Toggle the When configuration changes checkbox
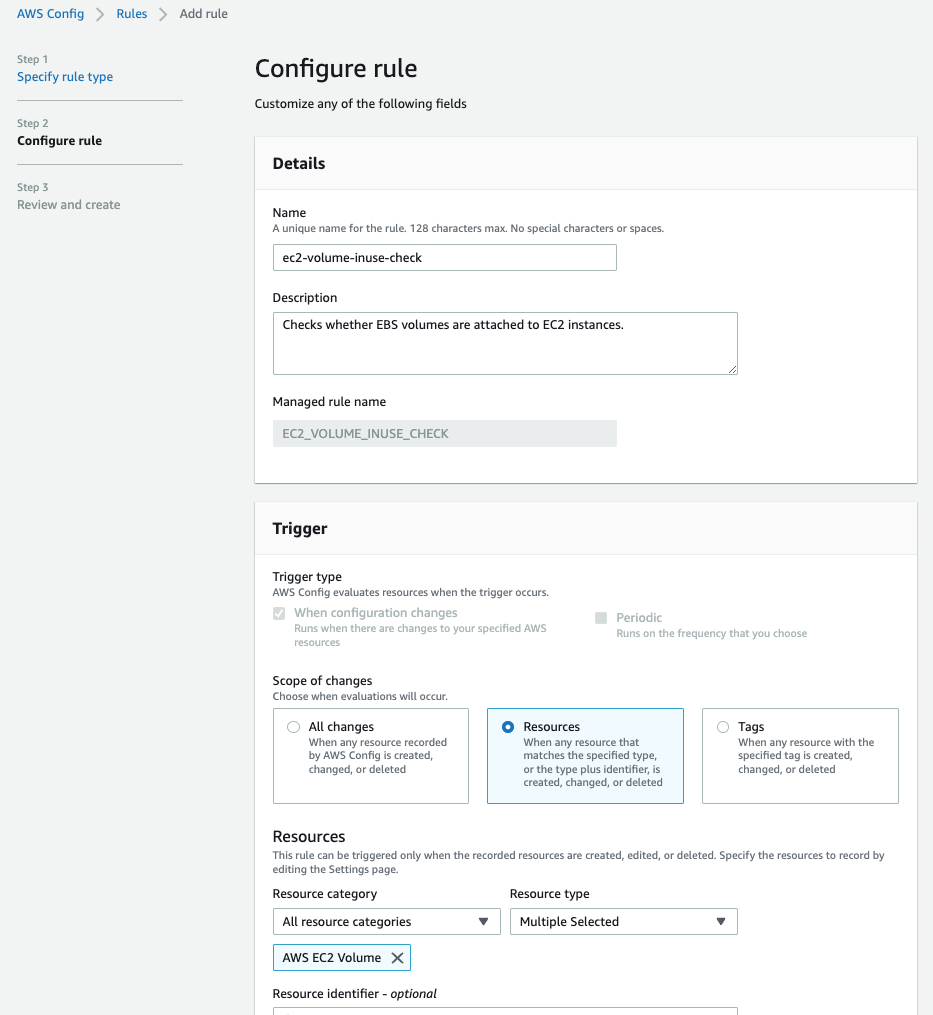933x1015 pixels. 279,613
